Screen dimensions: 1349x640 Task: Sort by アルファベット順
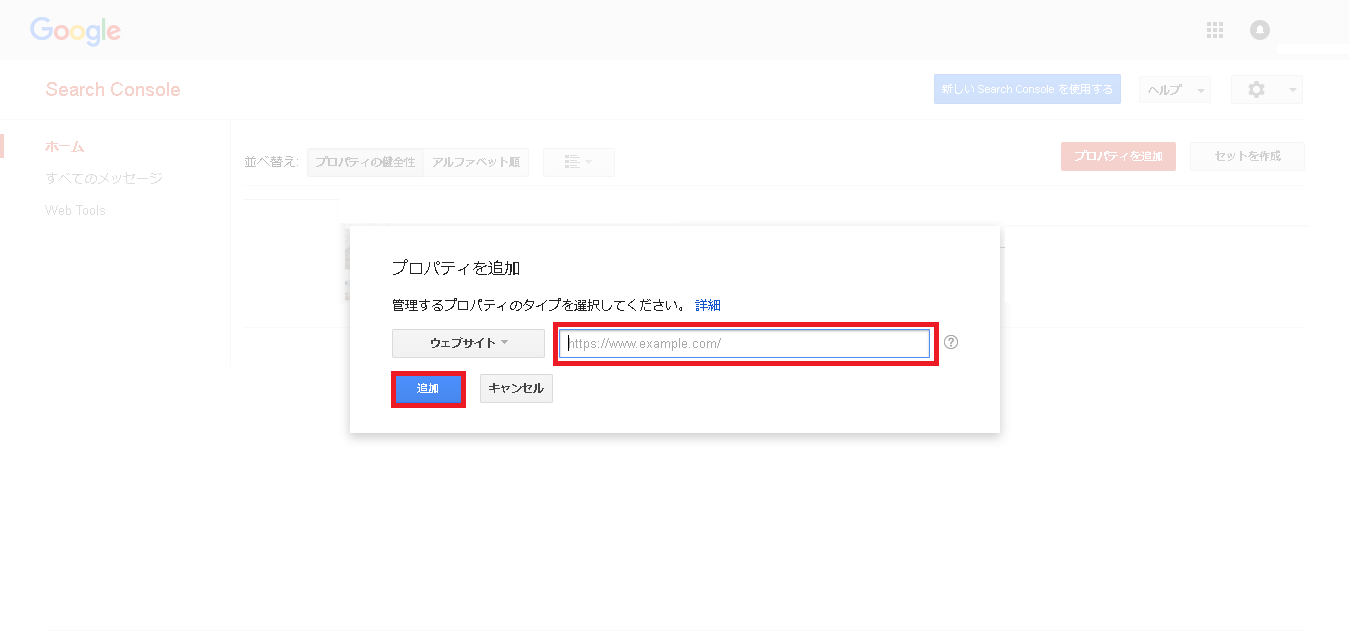476,162
